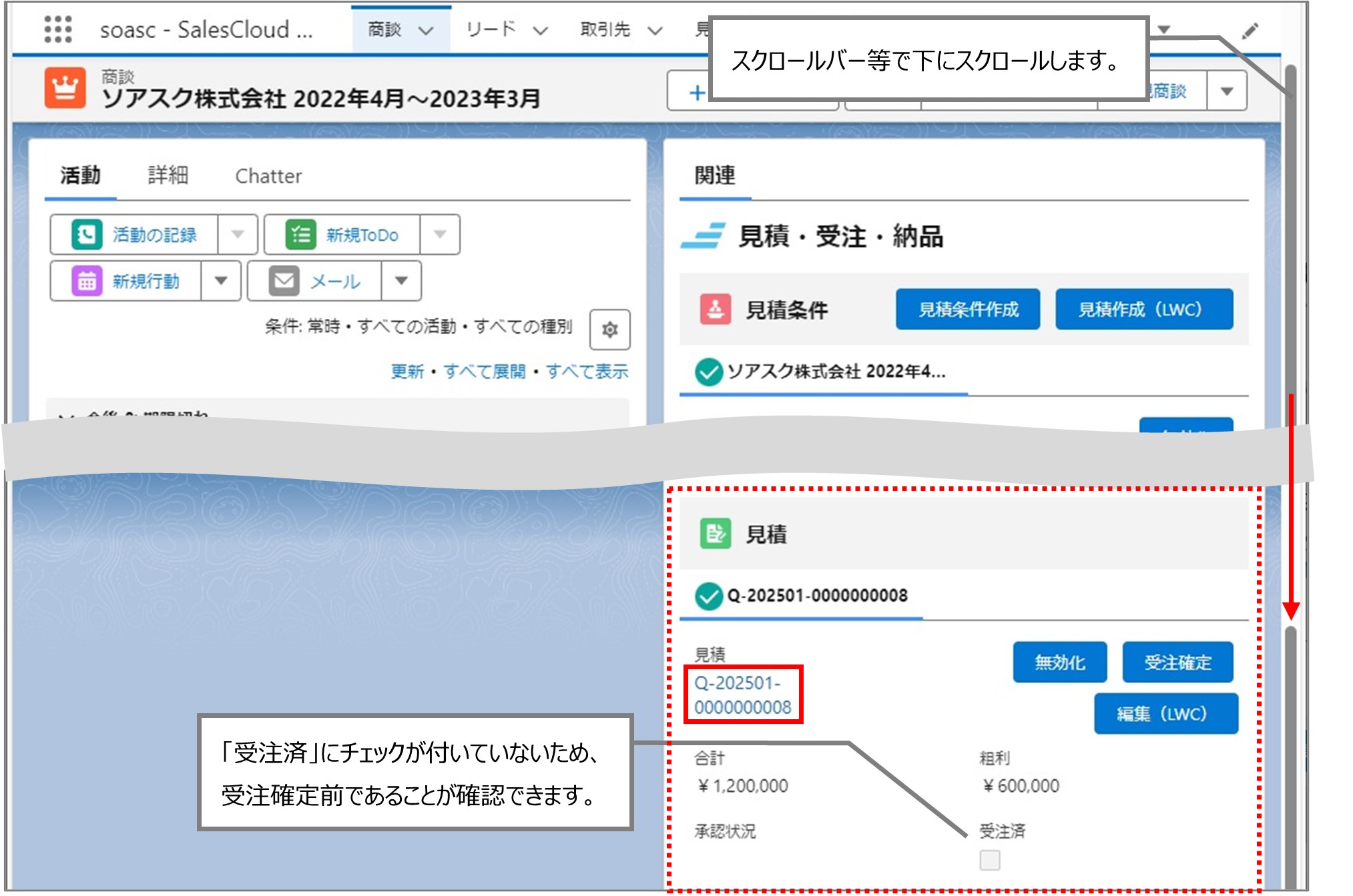
Task: Click the record title ソアスク株式会社 2022年4月～2023年3月
Action: pos(320,99)
